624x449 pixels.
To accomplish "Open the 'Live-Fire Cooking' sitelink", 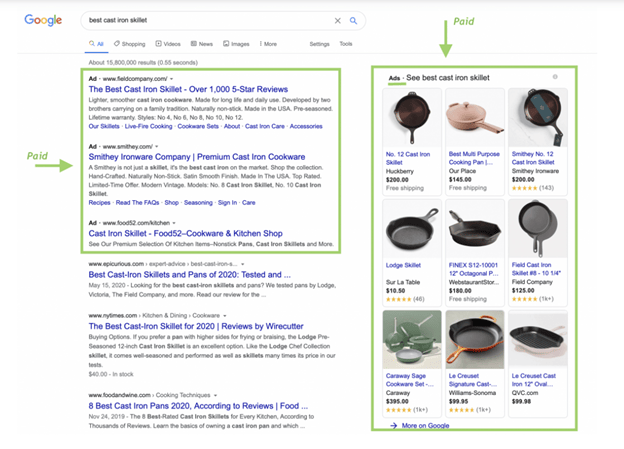I will click(x=148, y=126).
